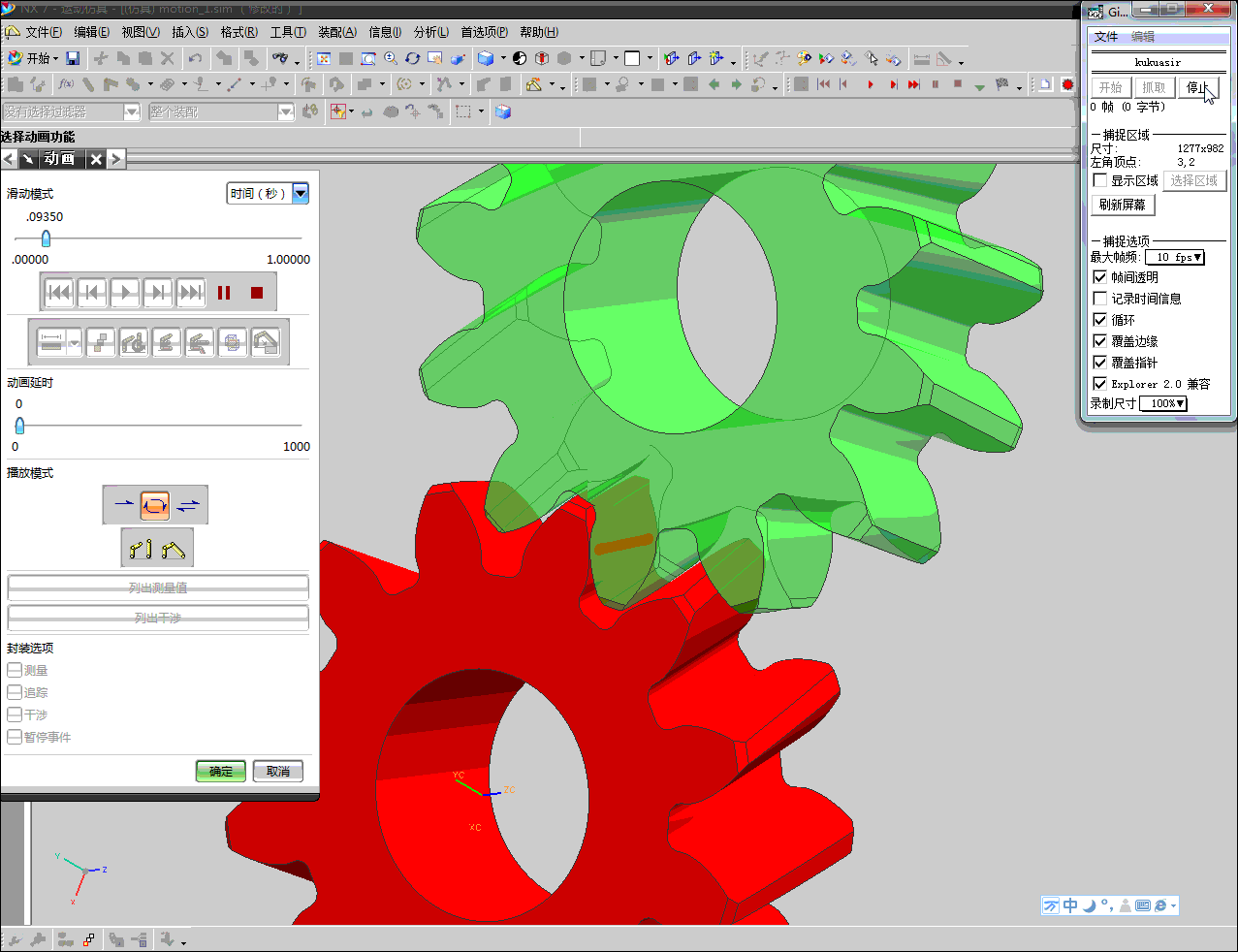
Task: Toggle 覆盖指针 checkbox
Action: point(1100,363)
